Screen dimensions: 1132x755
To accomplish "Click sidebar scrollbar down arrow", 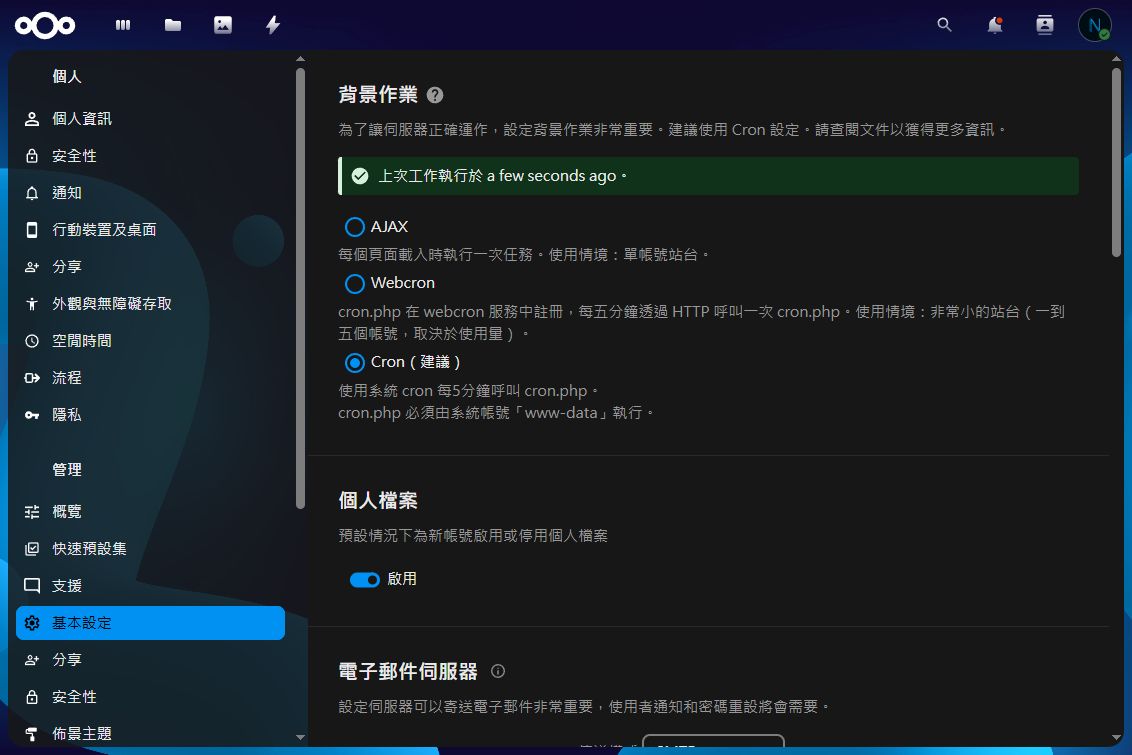I will [x=300, y=737].
